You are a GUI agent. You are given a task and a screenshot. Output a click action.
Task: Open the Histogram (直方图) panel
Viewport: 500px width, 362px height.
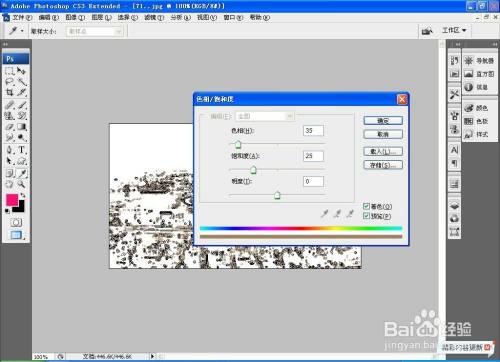[479, 74]
